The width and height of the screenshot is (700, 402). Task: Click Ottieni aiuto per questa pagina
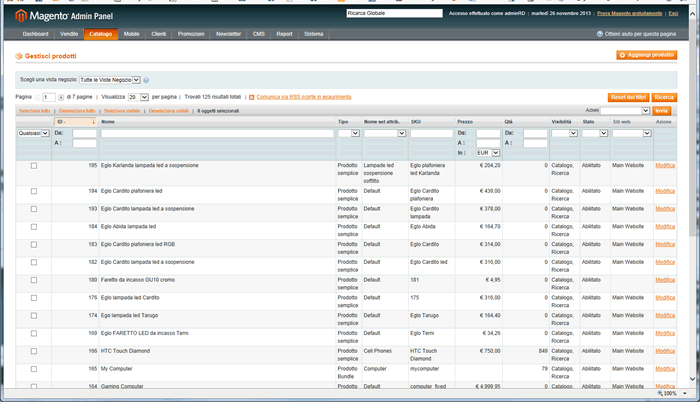(x=640, y=34)
